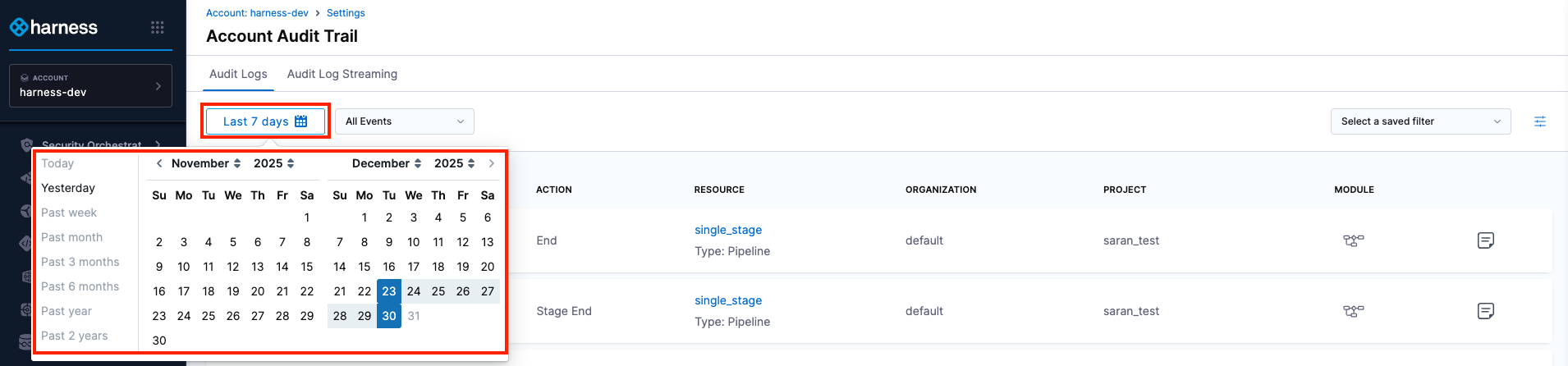Viewport: 1568px width, 366px height.
Task: Open the December month selector
Action: click(x=386, y=163)
